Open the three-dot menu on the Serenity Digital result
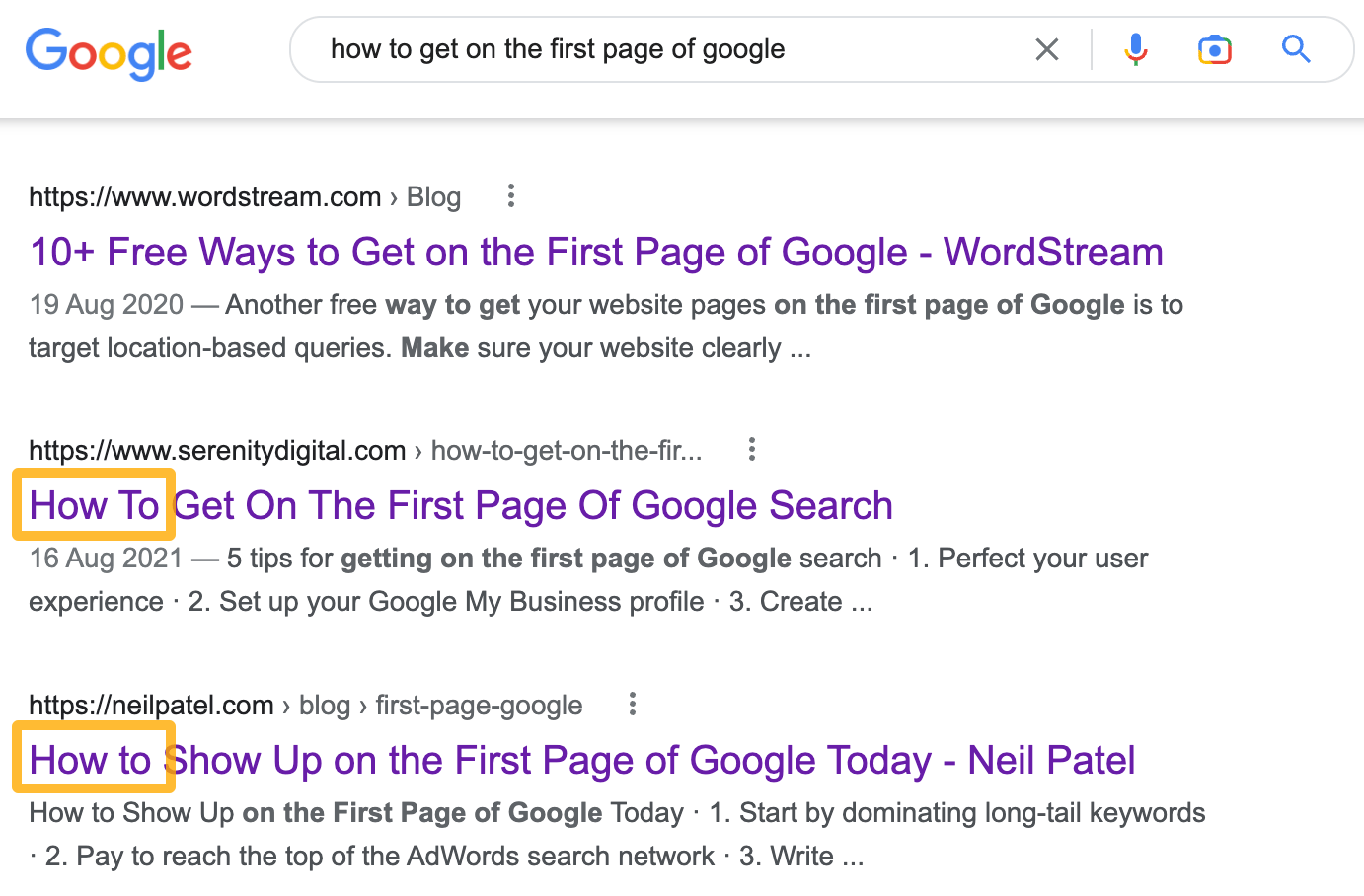The width and height of the screenshot is (1364, 896). [751, 449]
